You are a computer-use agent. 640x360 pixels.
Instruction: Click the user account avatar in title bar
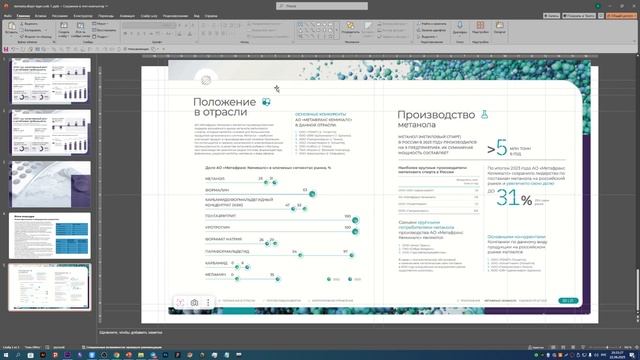(x=598, y=6)
